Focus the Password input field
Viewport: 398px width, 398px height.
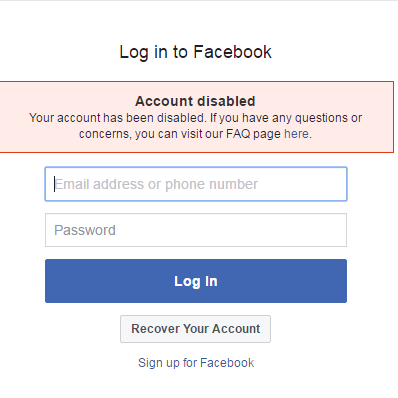(196, 230)
